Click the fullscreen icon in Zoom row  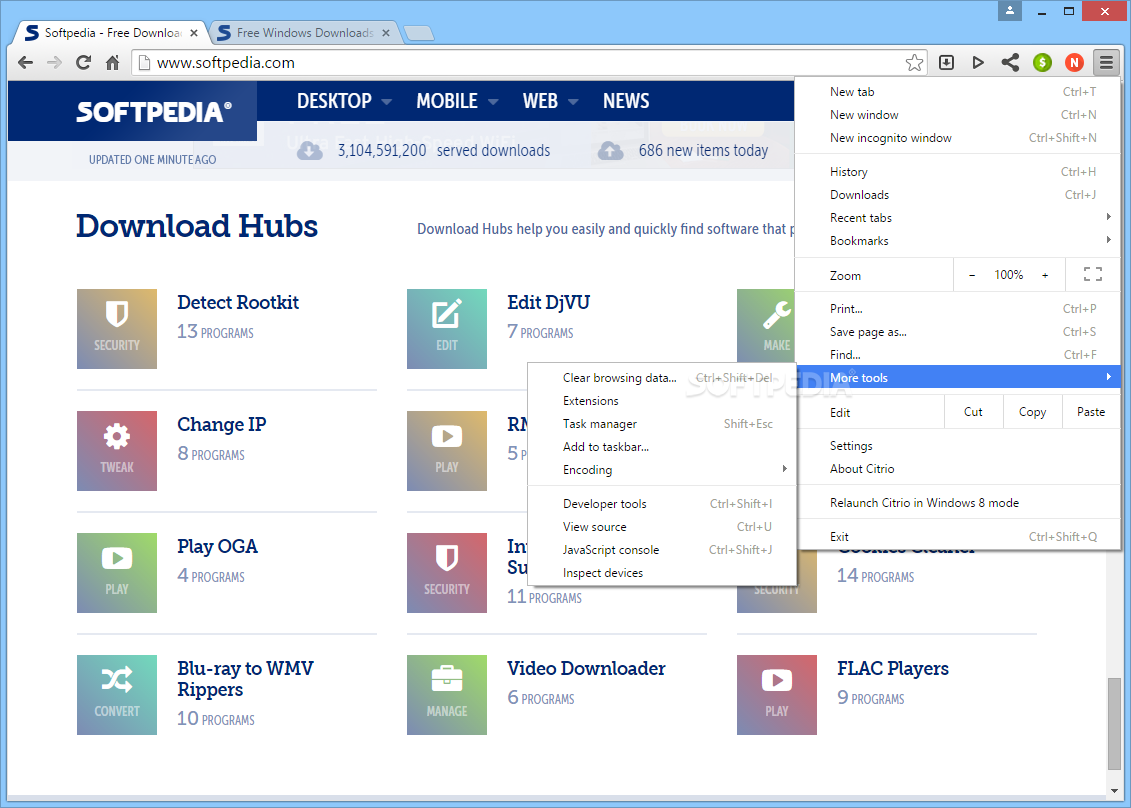(1092, 274)
